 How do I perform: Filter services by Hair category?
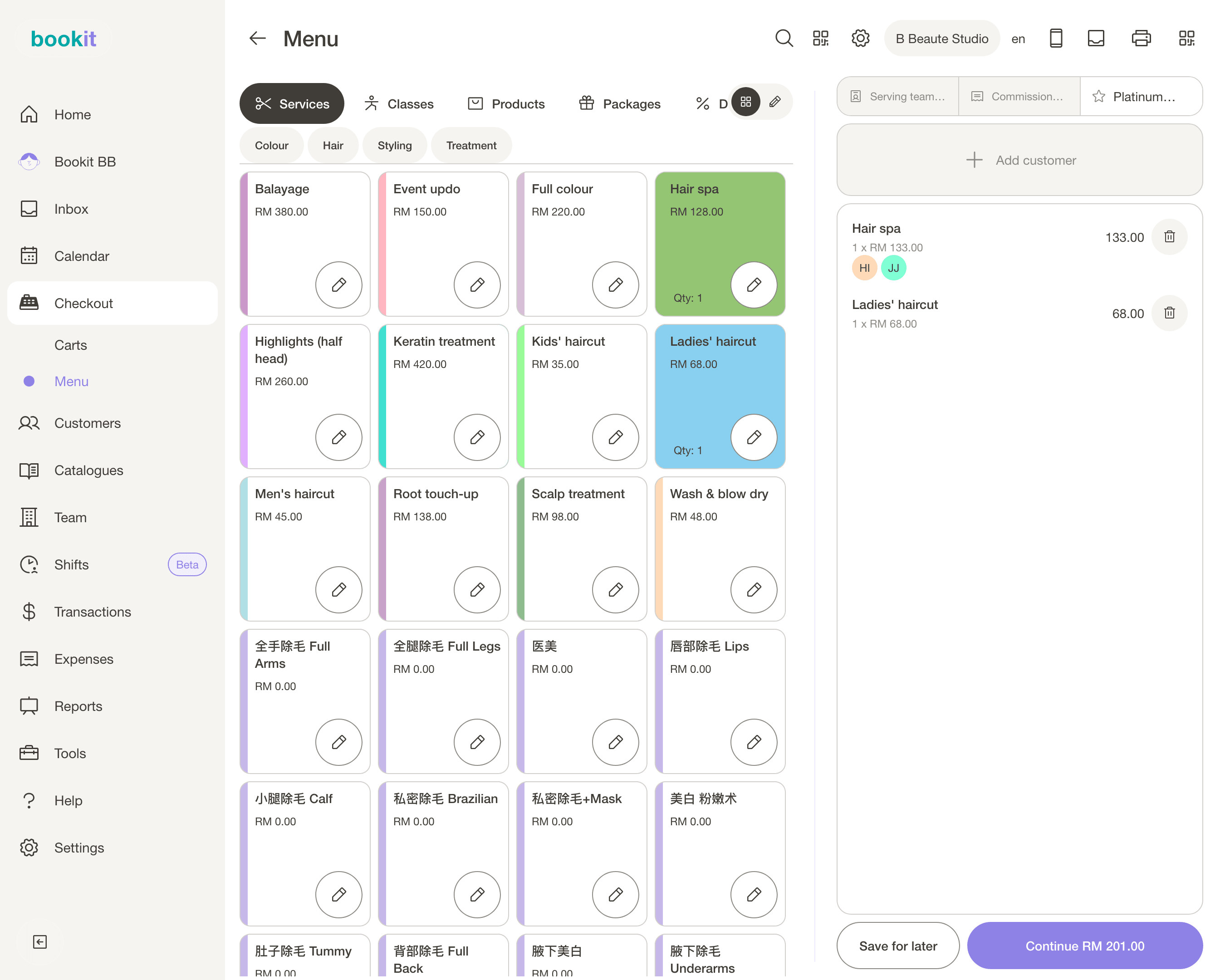point(333,146)
